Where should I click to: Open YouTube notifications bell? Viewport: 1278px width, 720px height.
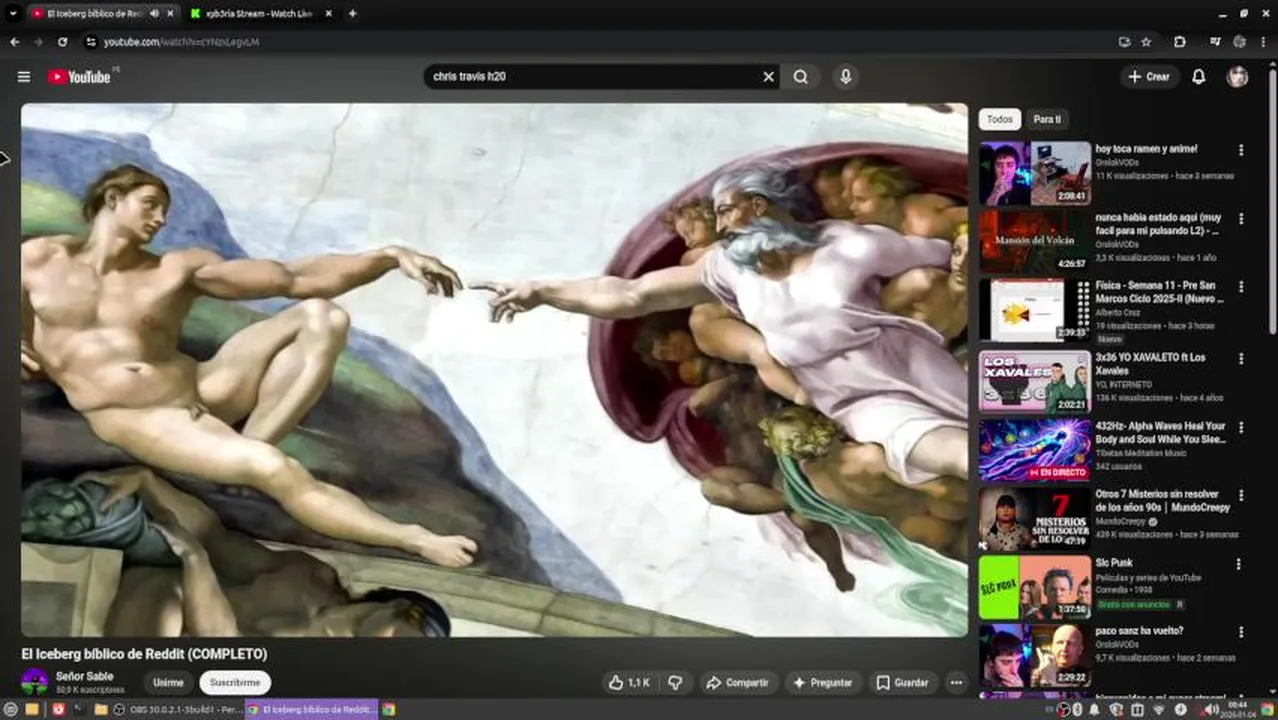(x=1198, y=77)
